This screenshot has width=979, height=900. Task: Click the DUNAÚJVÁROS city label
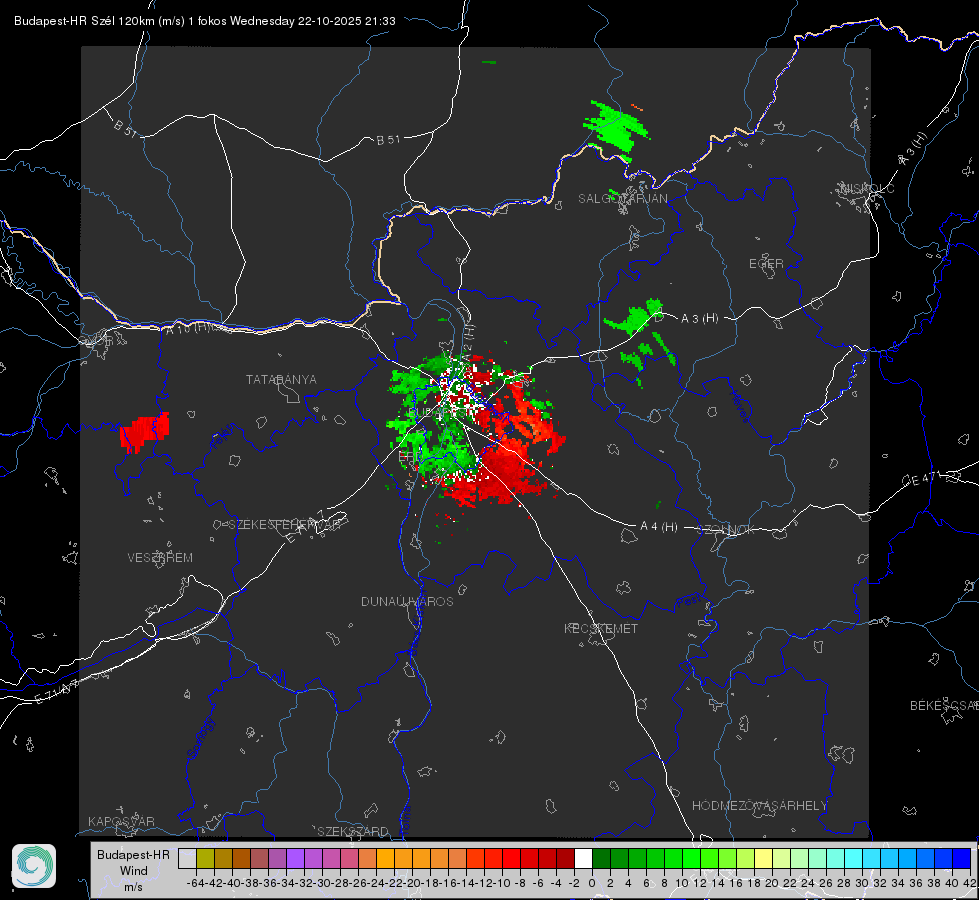(407, 601)
